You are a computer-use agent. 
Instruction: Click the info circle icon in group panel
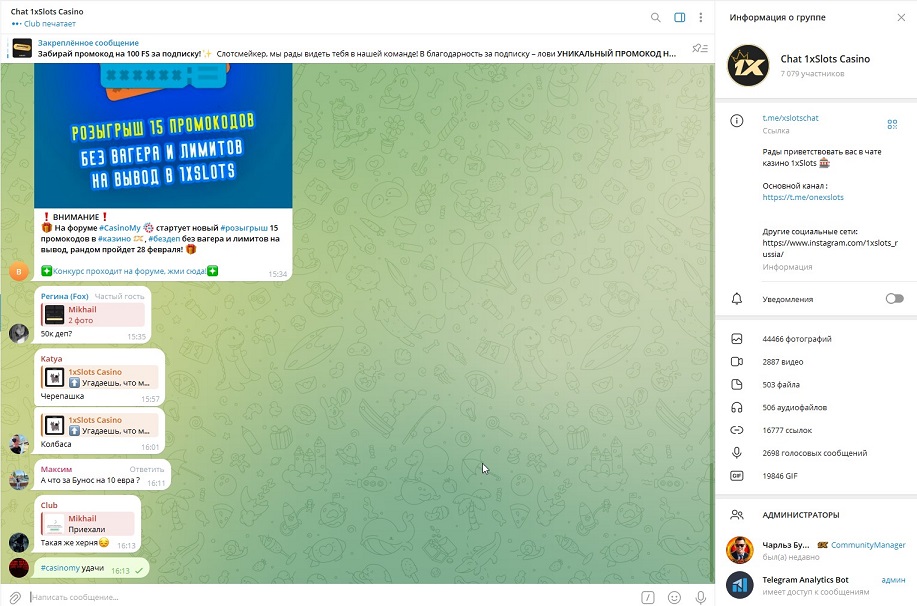tap(736, 121)
